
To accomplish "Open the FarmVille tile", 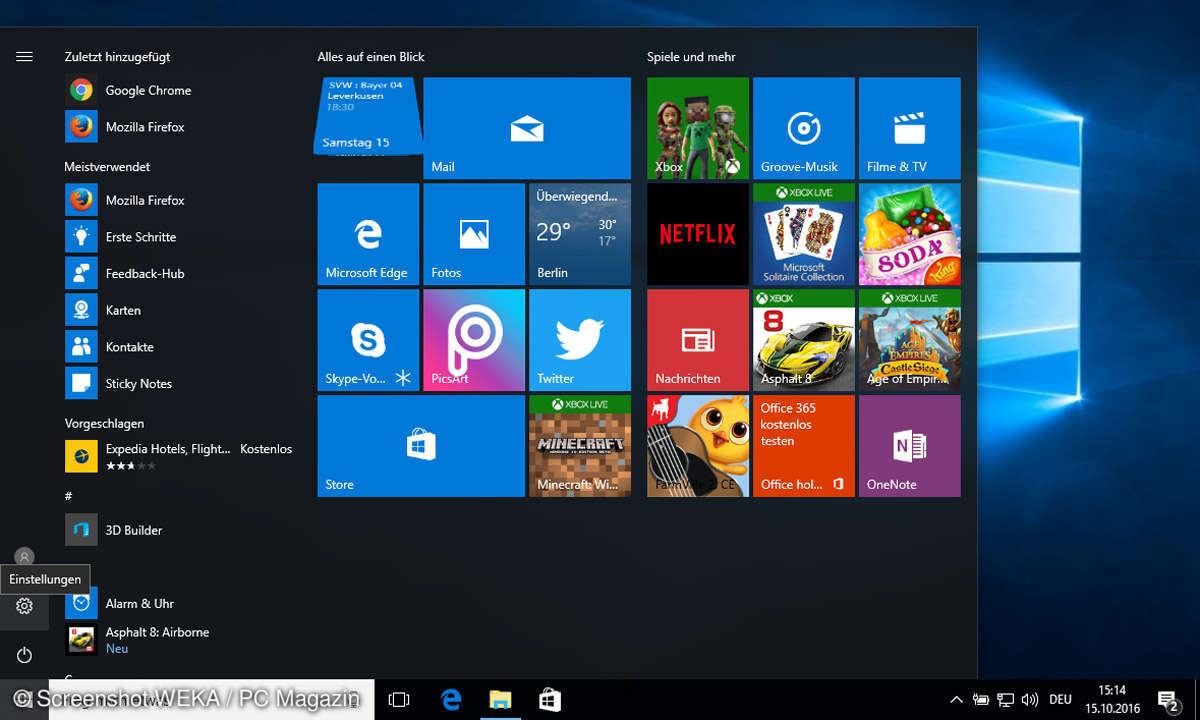I will click(x=698, y=446).
